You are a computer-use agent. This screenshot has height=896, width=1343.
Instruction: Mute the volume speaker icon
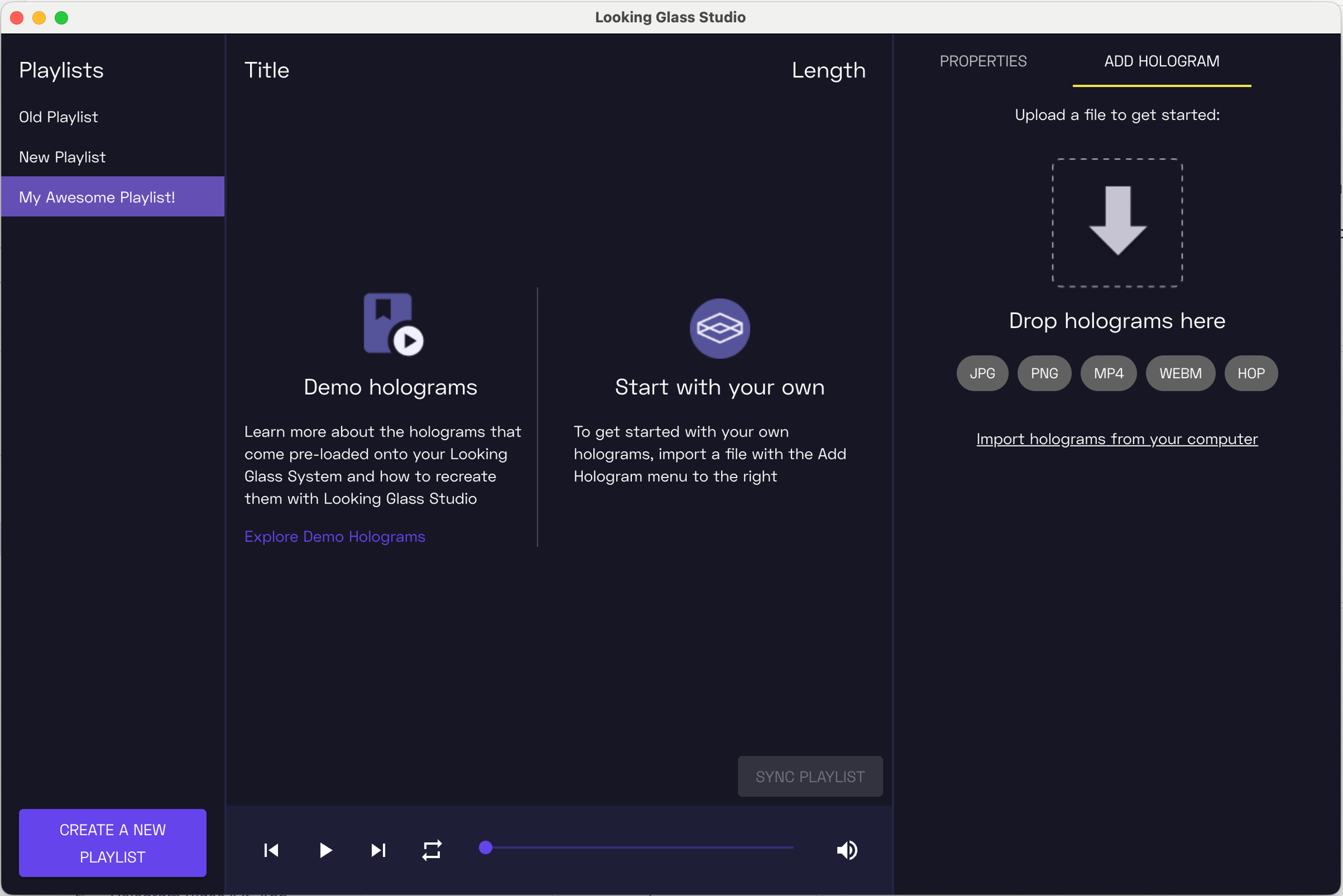(846, 850)
